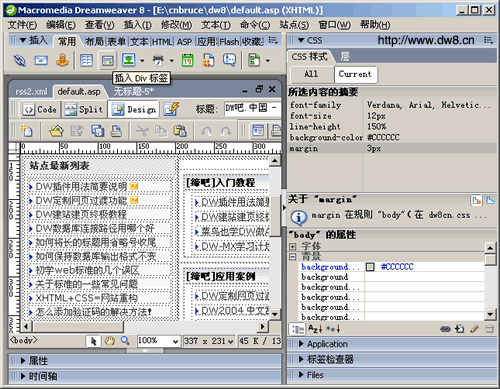Switch to the 无标题-5* document tab
This screenshot has width=500, height=389.
133,91
